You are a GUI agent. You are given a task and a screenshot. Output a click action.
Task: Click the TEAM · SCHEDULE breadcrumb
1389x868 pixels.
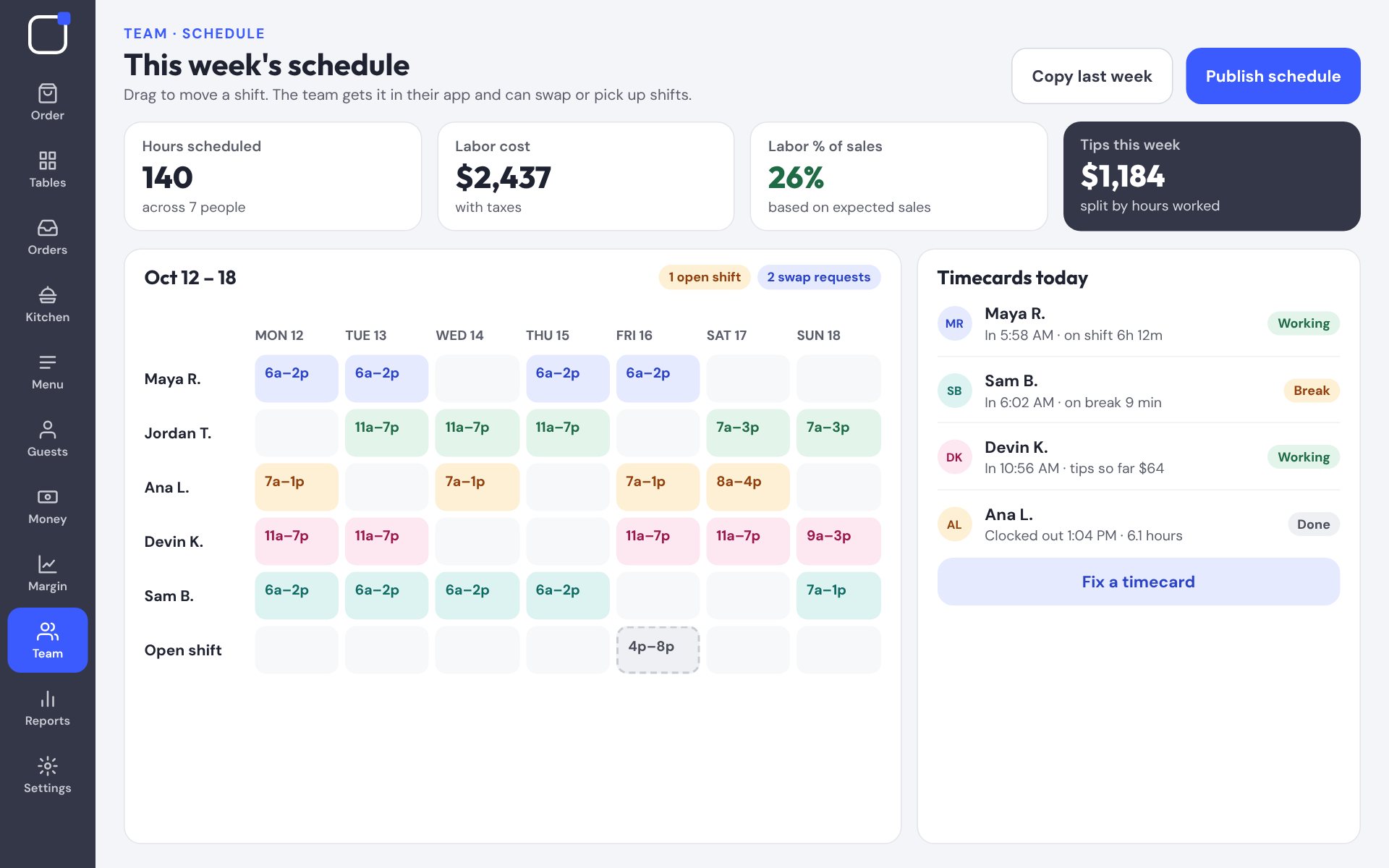194,33
